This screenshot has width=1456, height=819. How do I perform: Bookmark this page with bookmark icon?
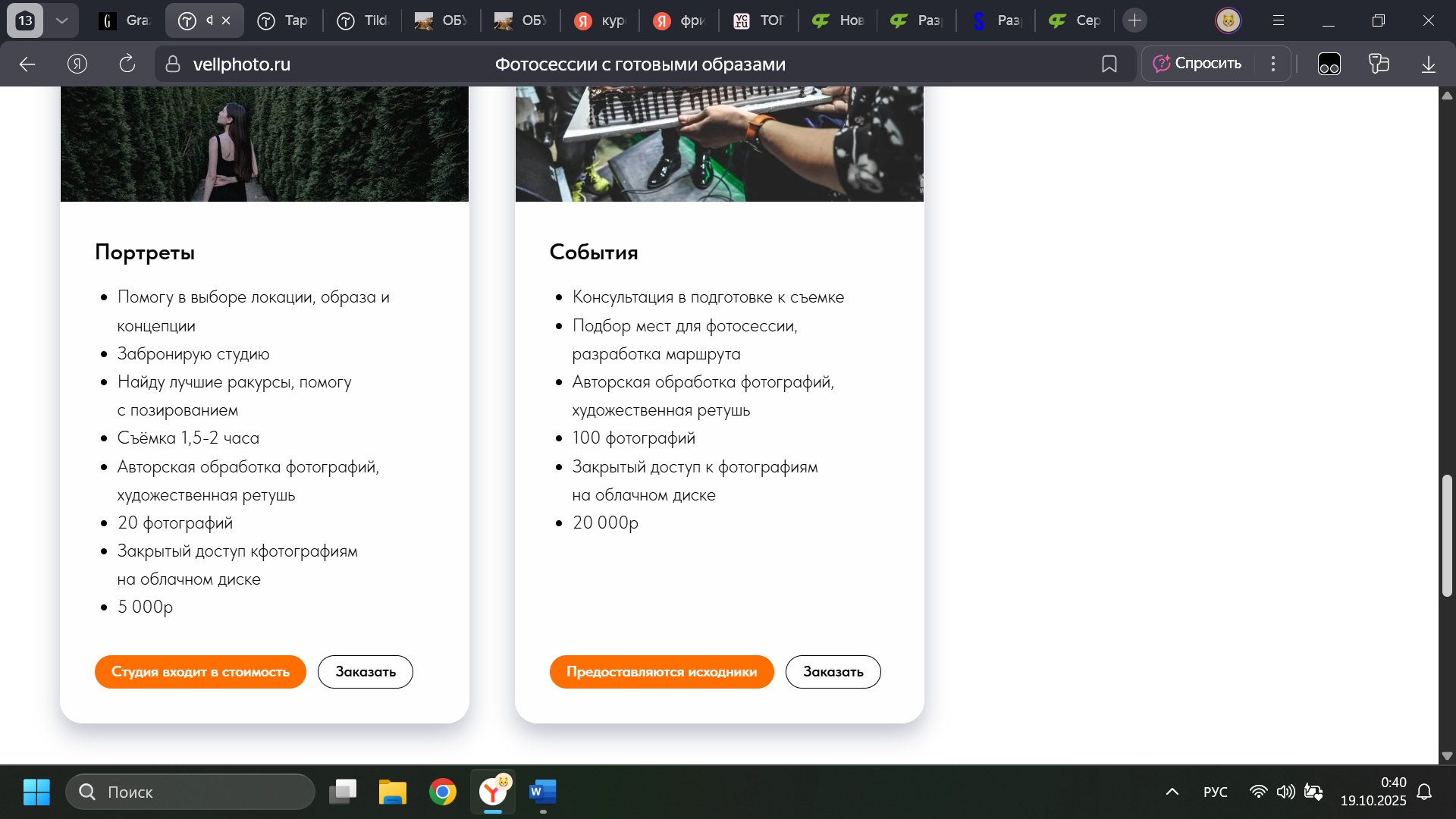pos(1109,64)
